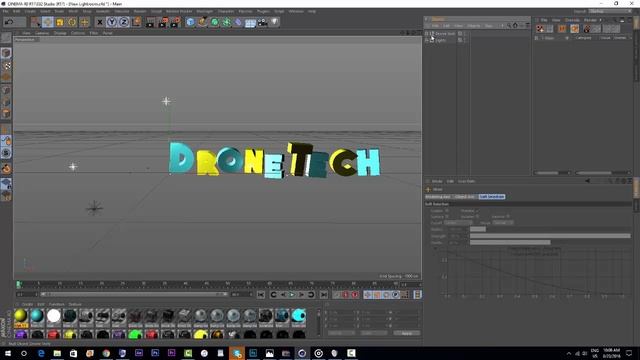
Task: Switch to Modeling Axis tab
Action: pyautogui.click(x=438, y=197)
